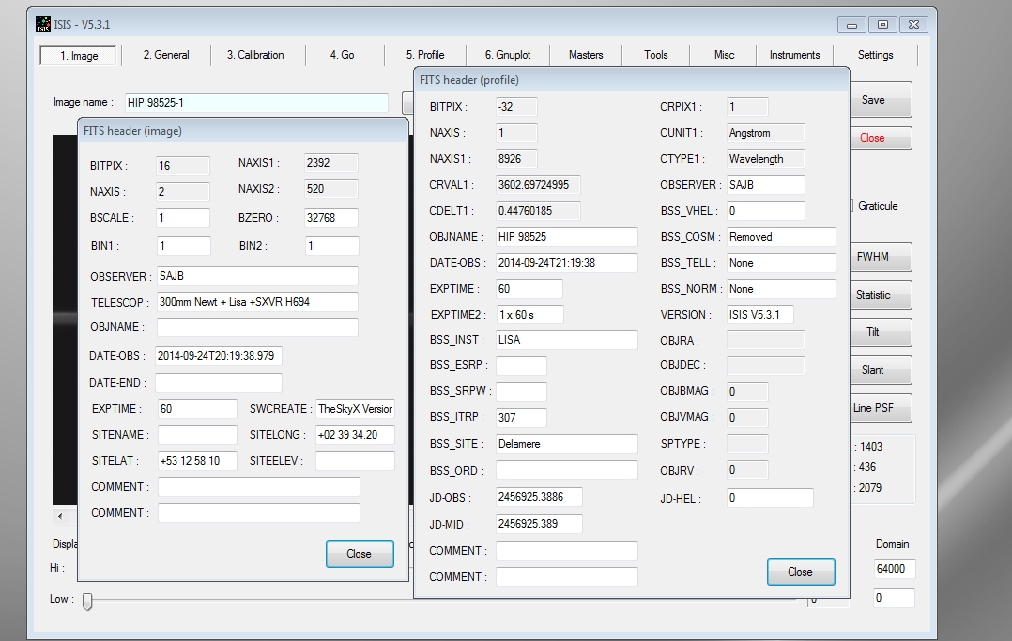Click the Slant button
The width and height of the screenshot is (1012, 641).
point(880,370)
